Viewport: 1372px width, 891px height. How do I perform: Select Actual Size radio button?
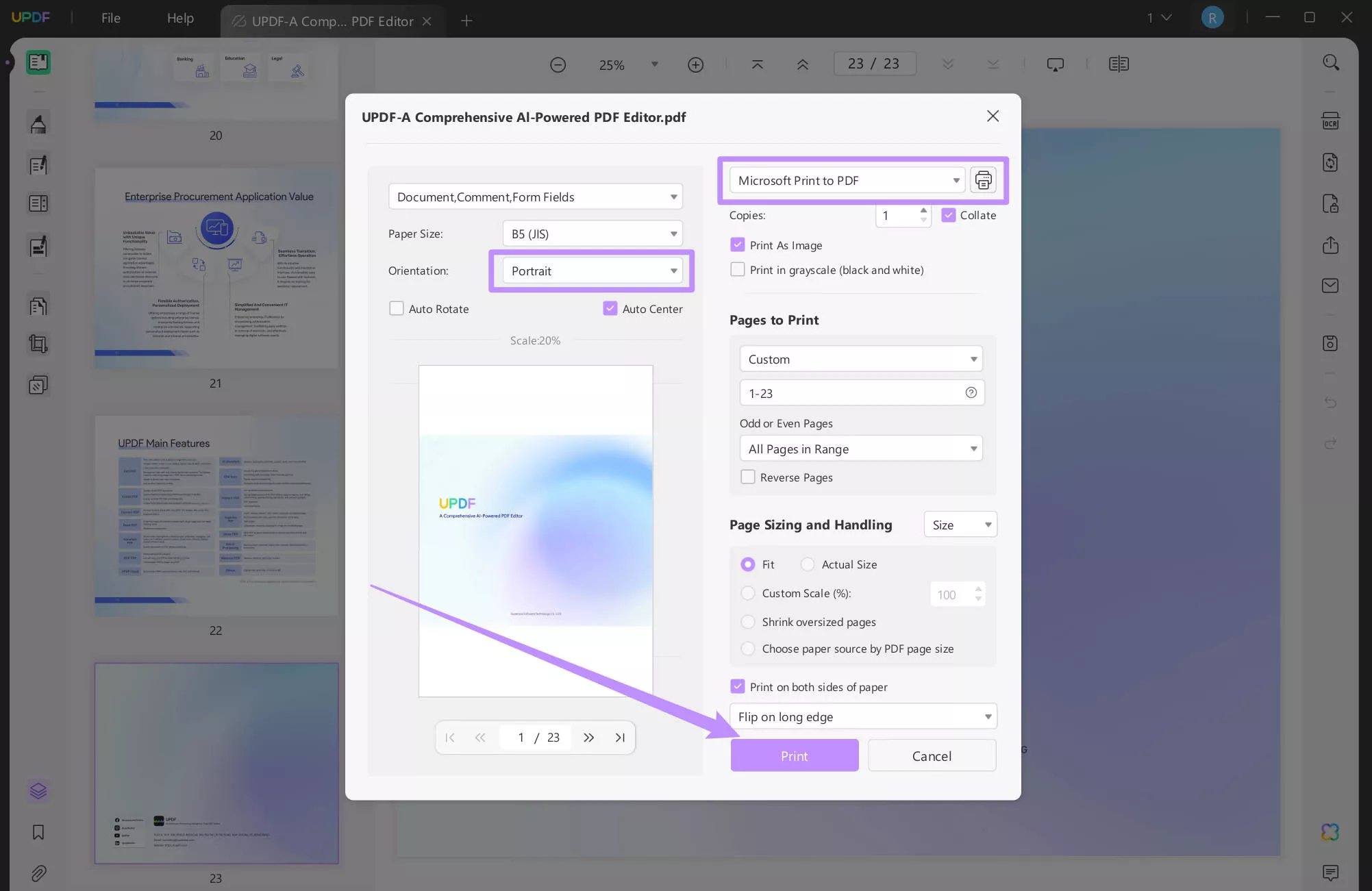coord(807,563)
